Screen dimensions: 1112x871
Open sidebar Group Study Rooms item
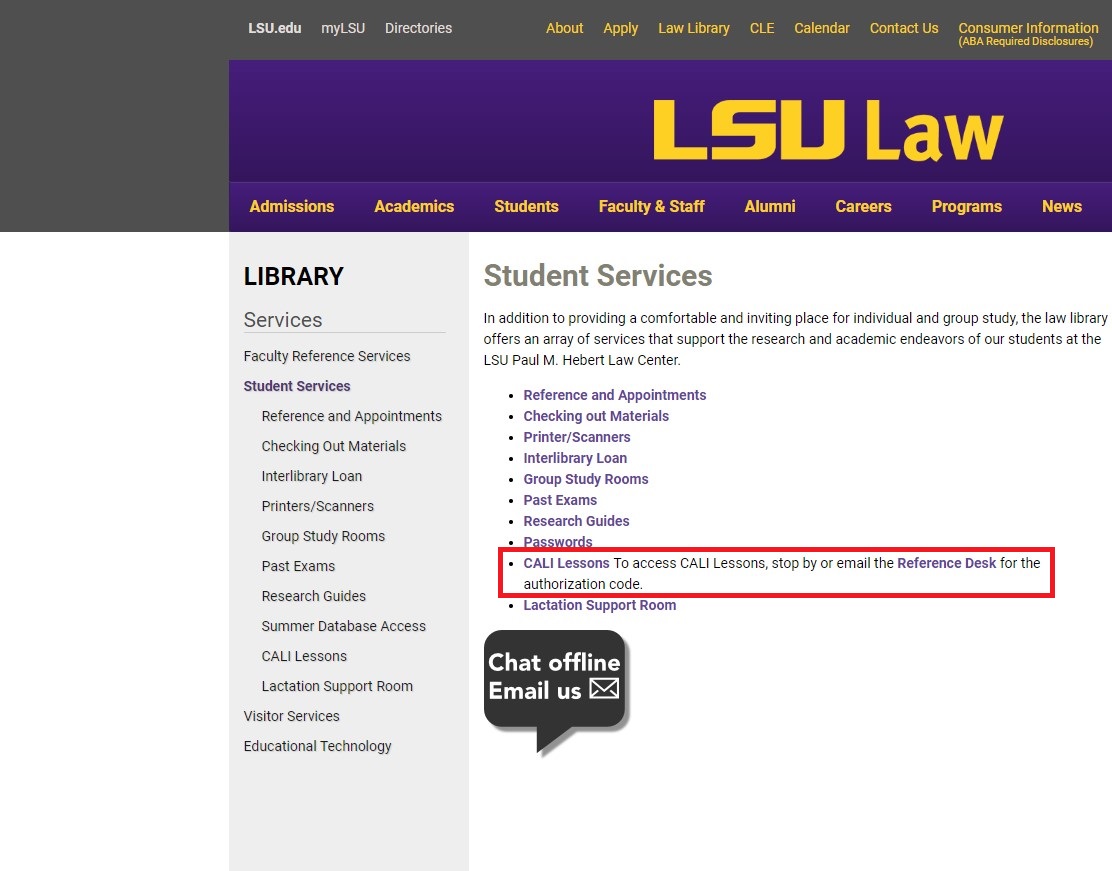click(323, 536)
